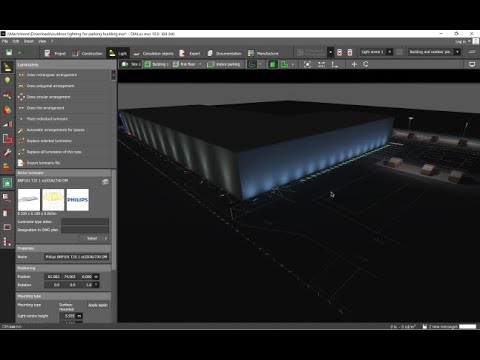Click the luminaire catalog icon beside model name

click(105, 182)
